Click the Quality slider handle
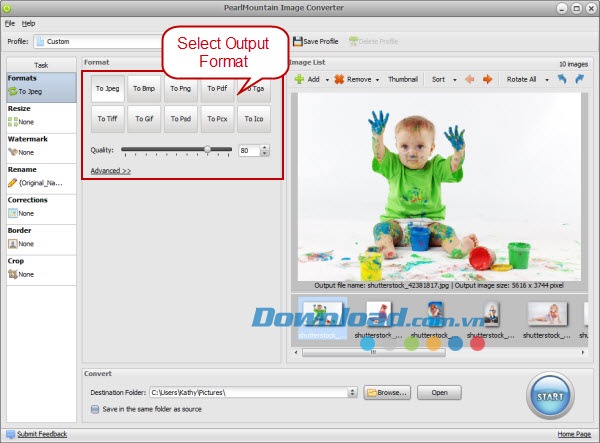 tap(207, 149)
